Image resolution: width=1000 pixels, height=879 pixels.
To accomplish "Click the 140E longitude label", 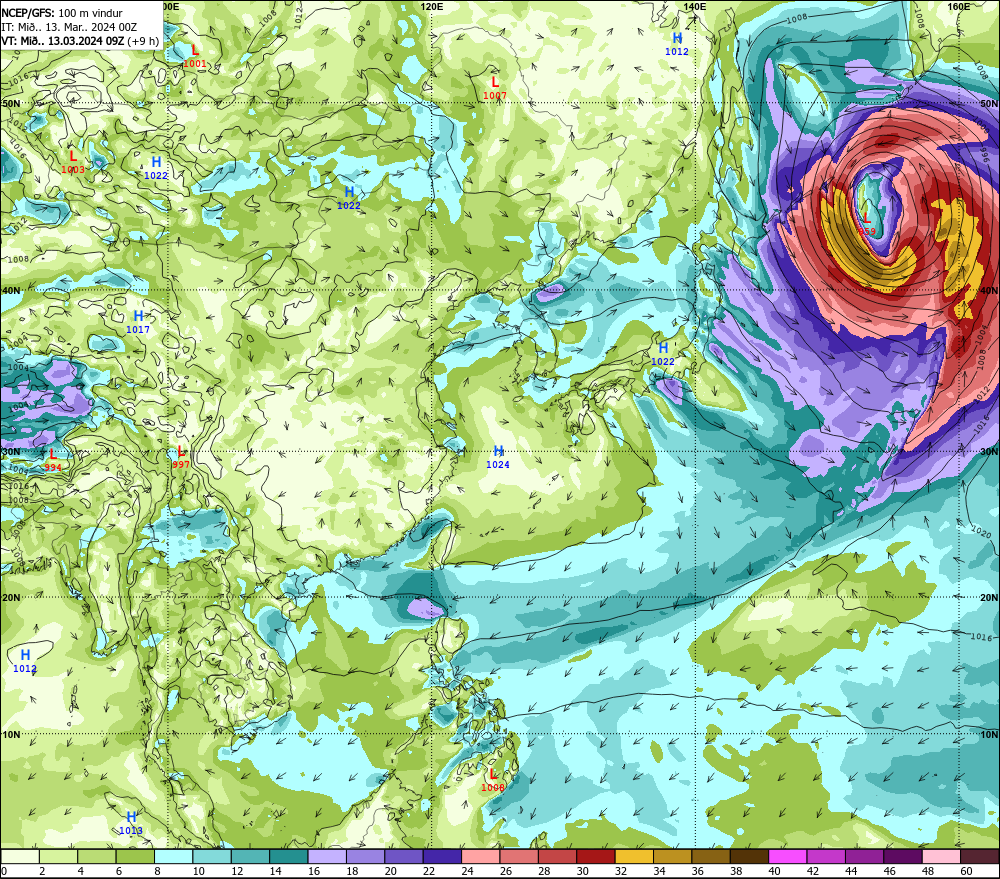I will click(695, 6).
